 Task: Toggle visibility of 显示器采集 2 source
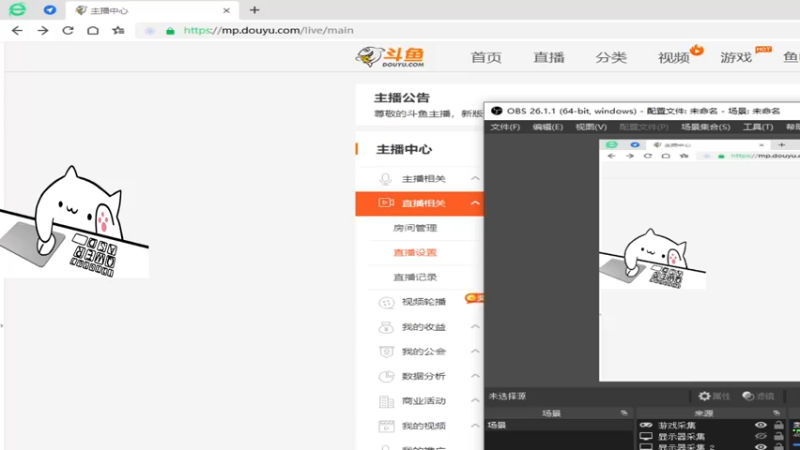point(760,446)
